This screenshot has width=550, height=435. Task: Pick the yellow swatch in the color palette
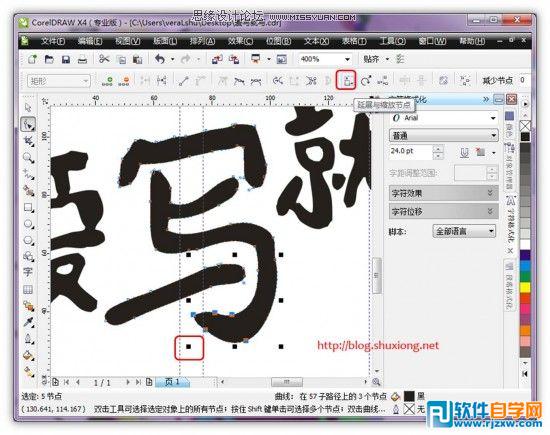525,288
